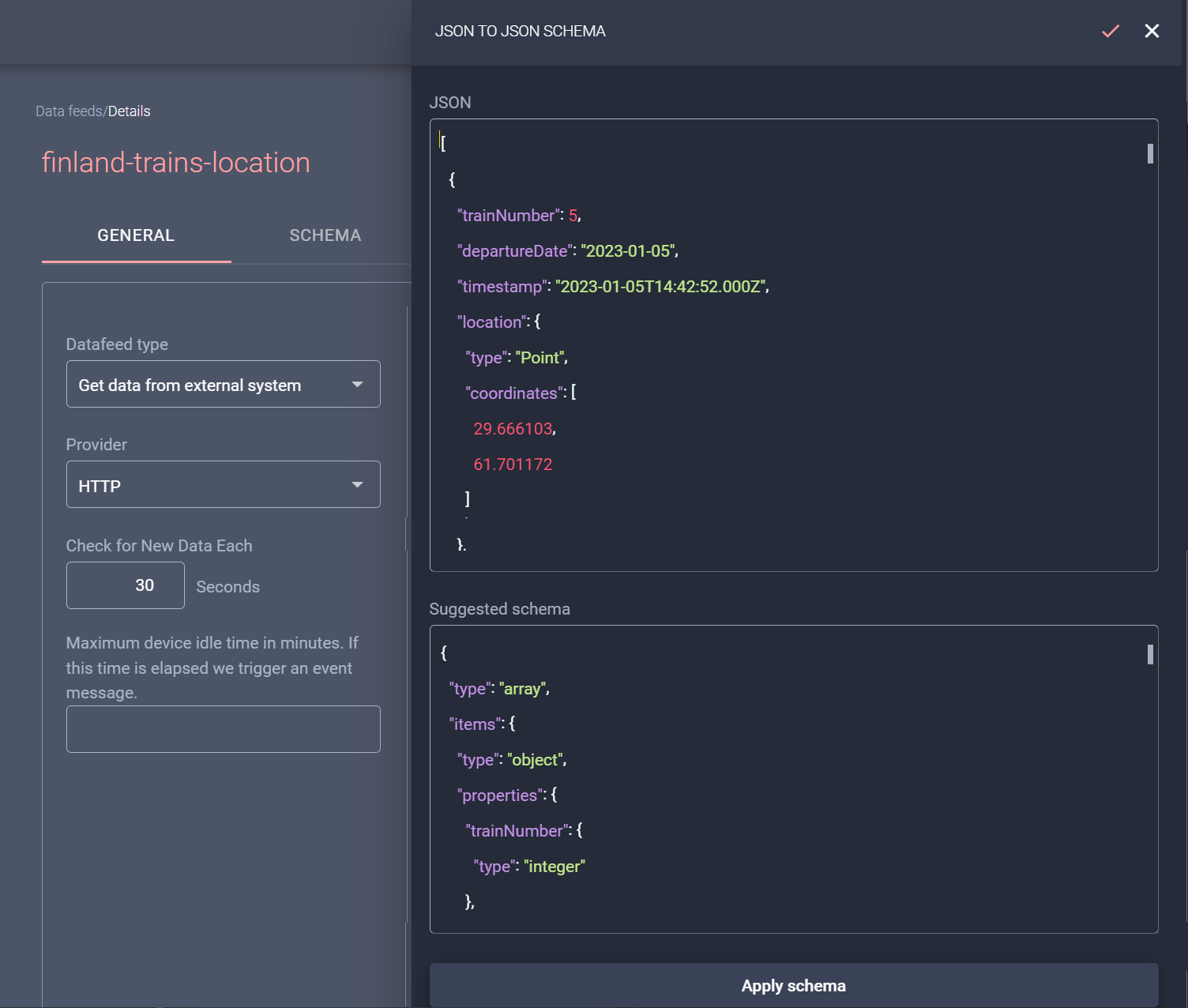Click the Provider dropdown chevron
The image size is (1188, 1008).
coord(357,484)
